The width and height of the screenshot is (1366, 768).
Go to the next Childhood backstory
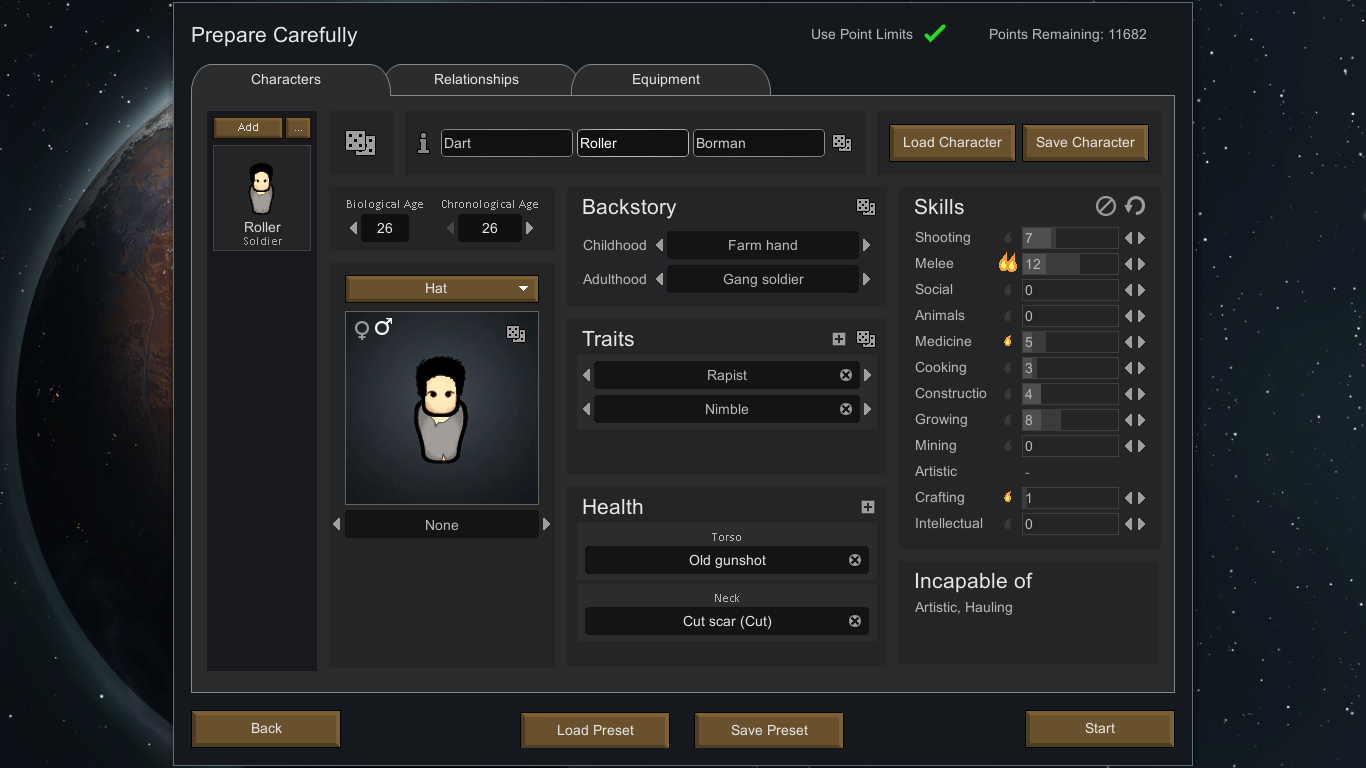(867, 245)
